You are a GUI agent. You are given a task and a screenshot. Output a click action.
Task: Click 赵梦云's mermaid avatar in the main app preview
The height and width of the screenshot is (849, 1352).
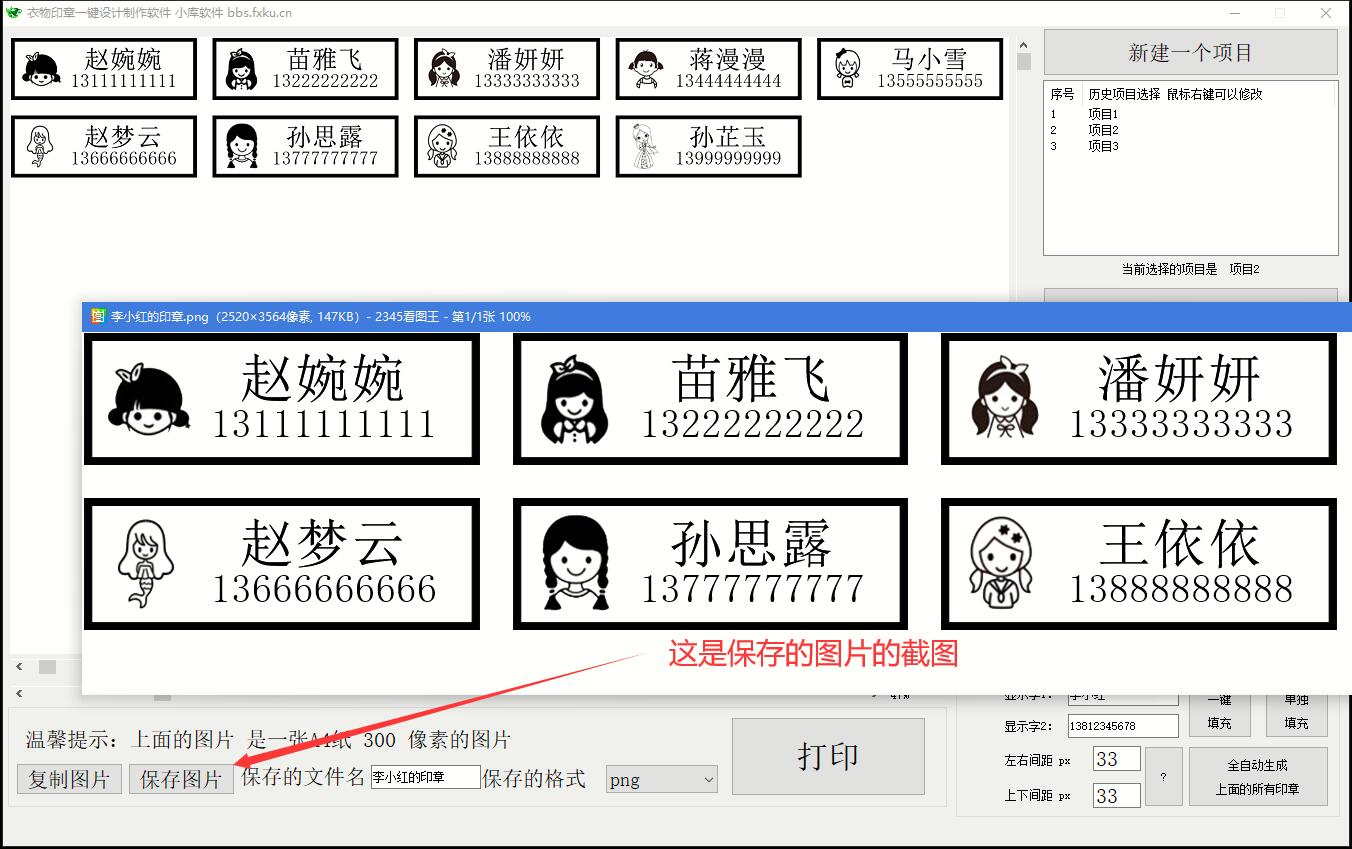pyautogui.click(x=40, y=147)
